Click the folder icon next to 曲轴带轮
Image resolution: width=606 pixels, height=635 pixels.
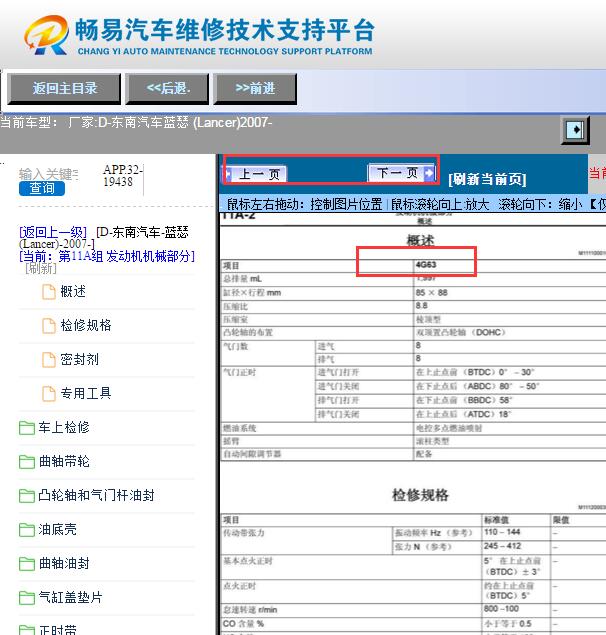coord(27,462)
